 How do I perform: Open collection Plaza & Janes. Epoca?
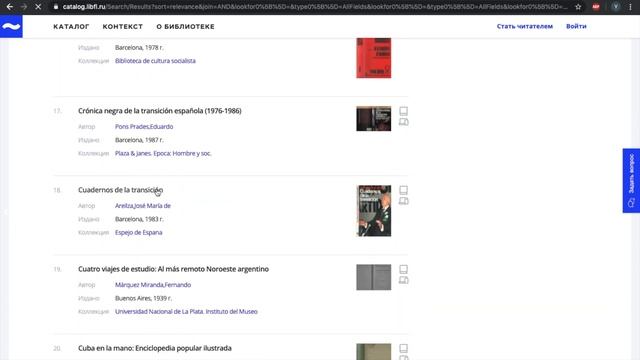coord(163,153)
